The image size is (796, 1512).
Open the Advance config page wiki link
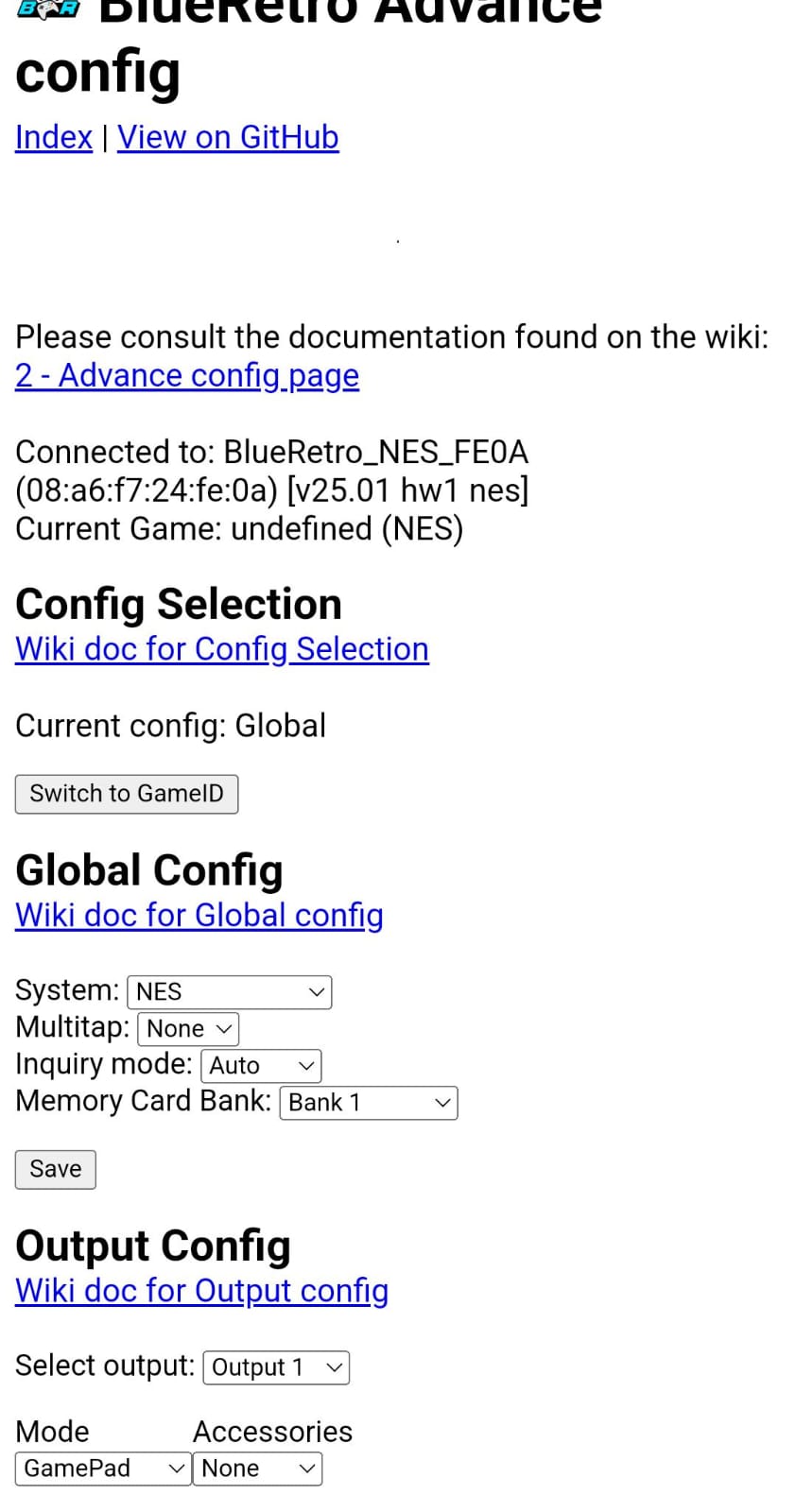tap(187, 376)
